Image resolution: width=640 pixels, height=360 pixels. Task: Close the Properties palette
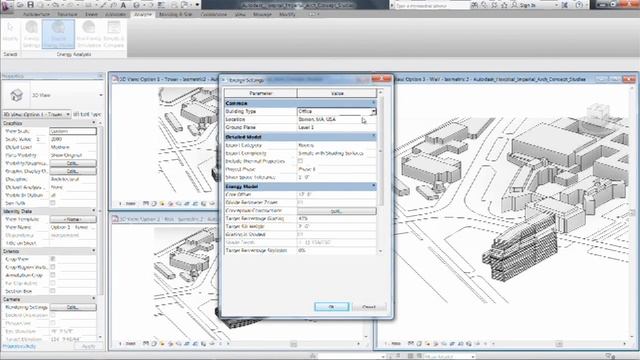click(x=100, y=76)
